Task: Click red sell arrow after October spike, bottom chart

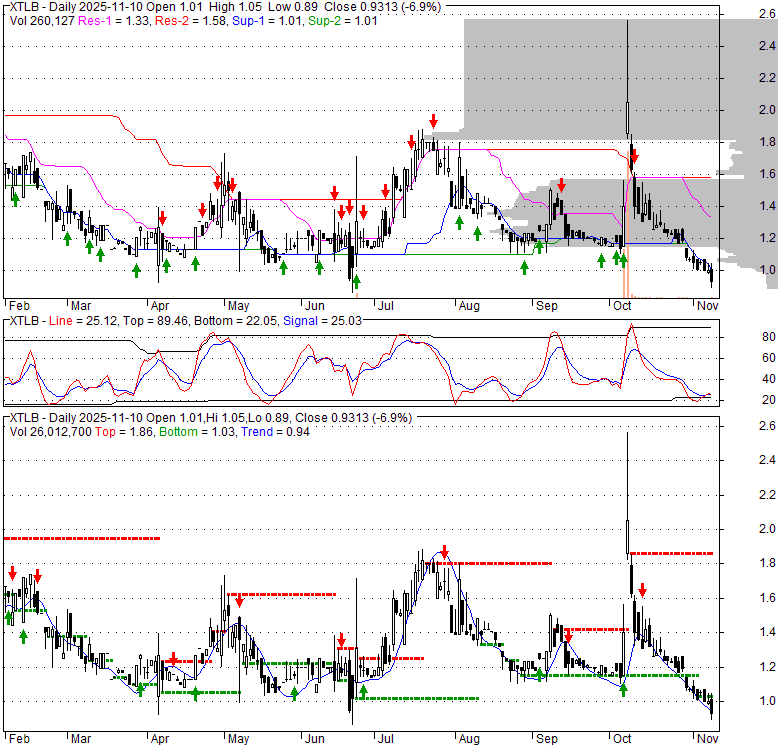Action: point(642,590)
